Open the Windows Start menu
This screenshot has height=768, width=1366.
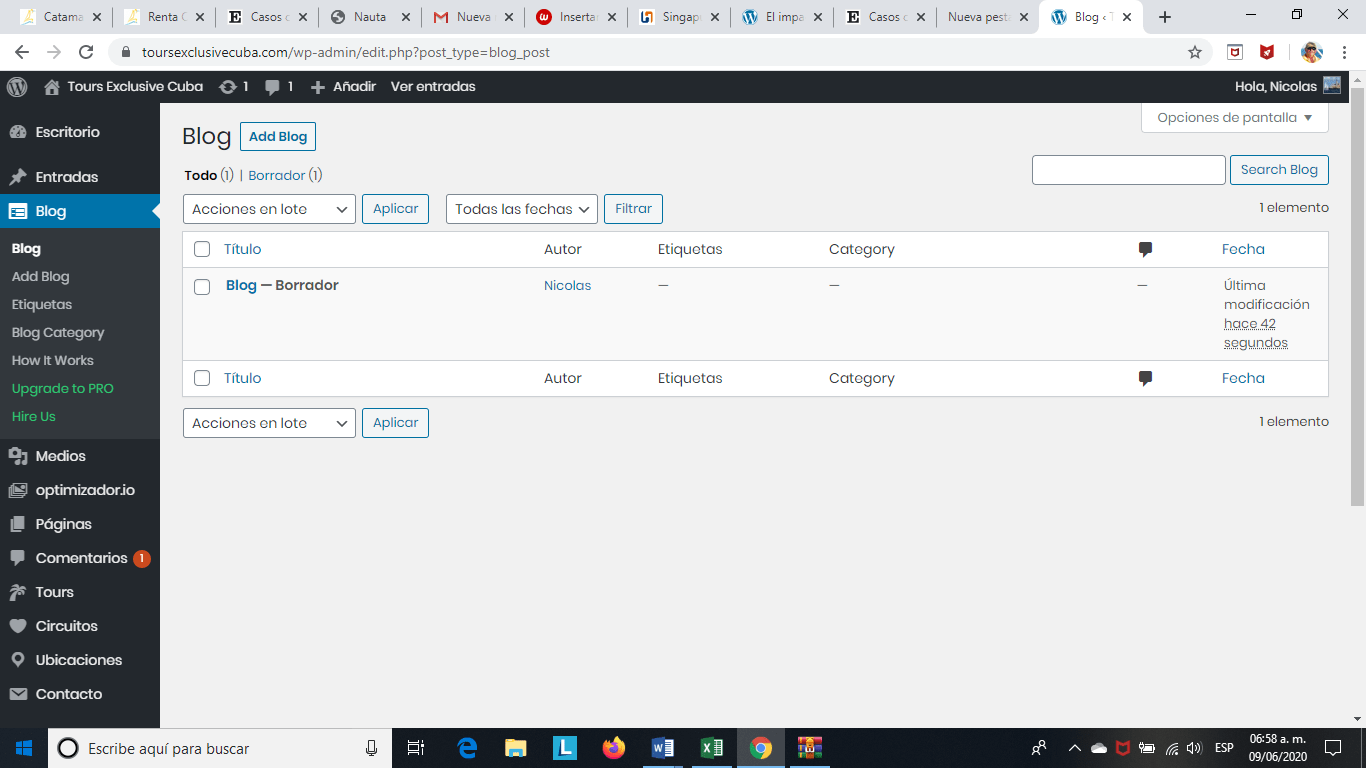(x=24, y=748)
